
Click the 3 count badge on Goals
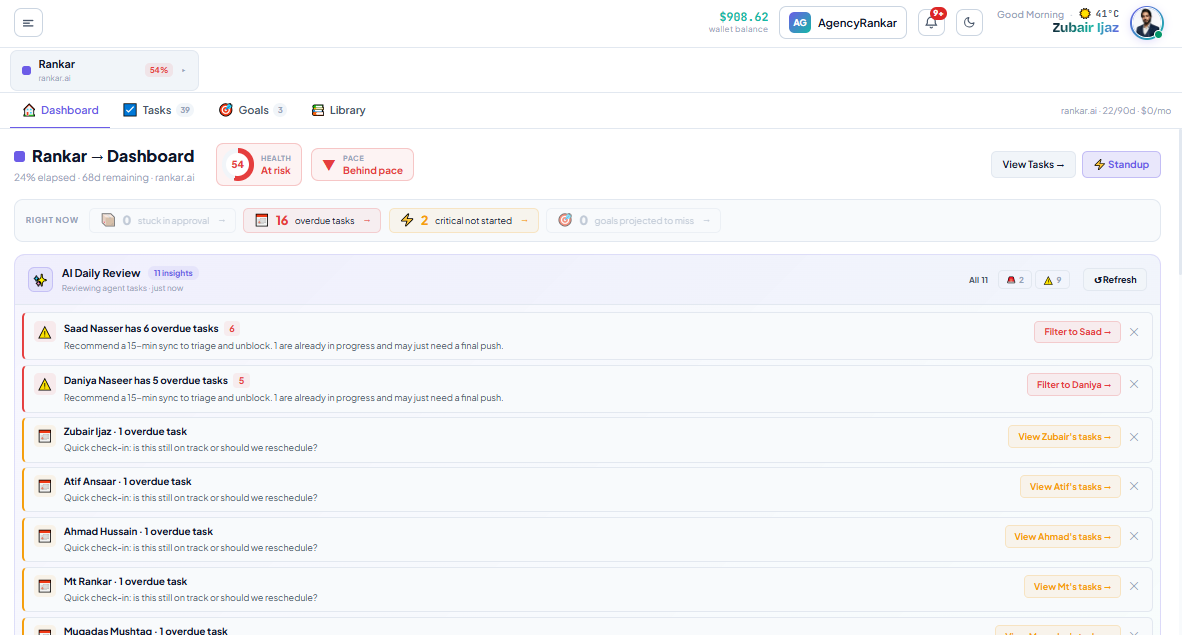pos(280,110)
